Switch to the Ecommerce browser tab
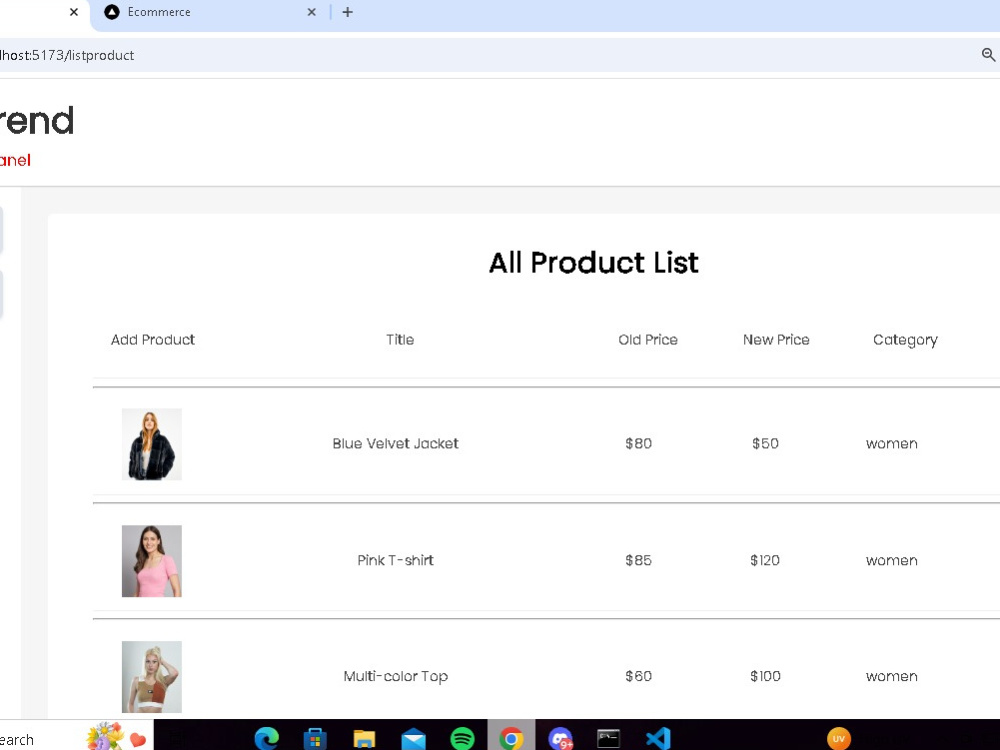The width and height of the screenshot is (1000, 750). pyautogui.click(x=210, y=13)
